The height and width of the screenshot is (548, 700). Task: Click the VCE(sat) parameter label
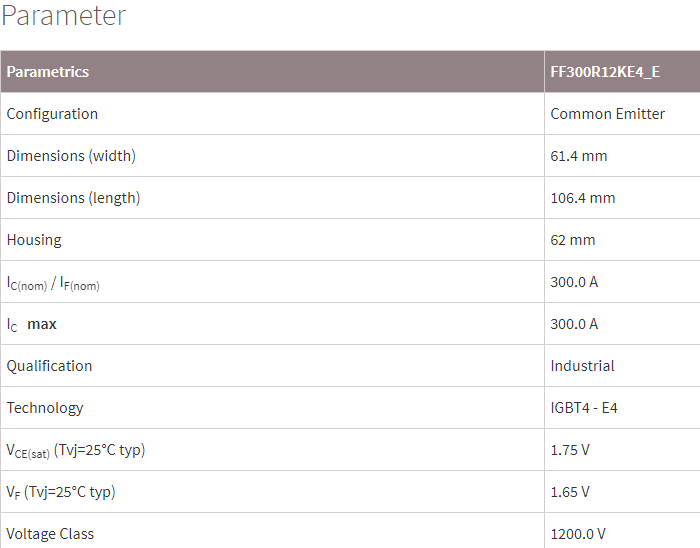pos(76,450)
